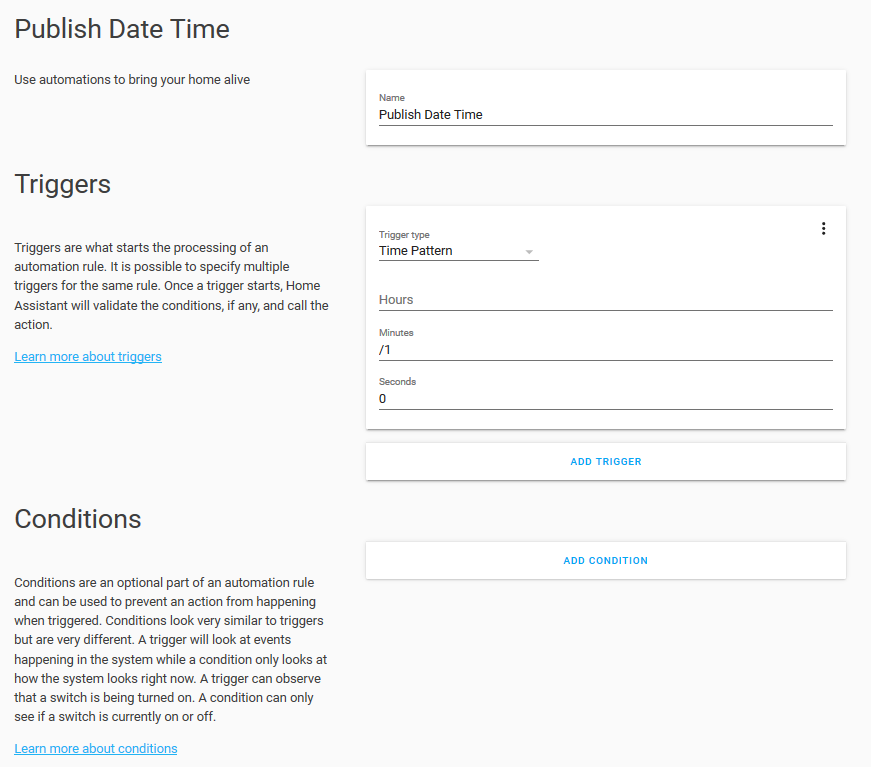Screen dimensions: 871x767
Task: Click the Triggers description paragraph
Action: [171, 286]
